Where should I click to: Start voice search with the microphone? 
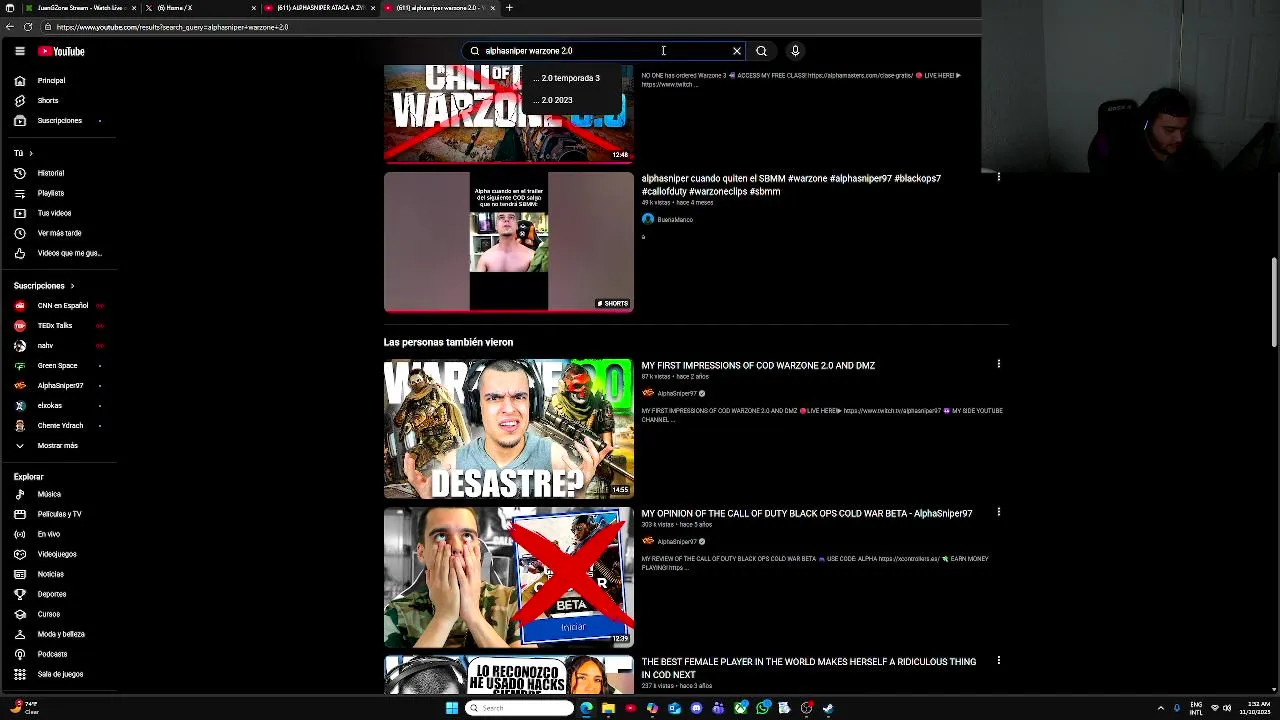pos(795,51)
